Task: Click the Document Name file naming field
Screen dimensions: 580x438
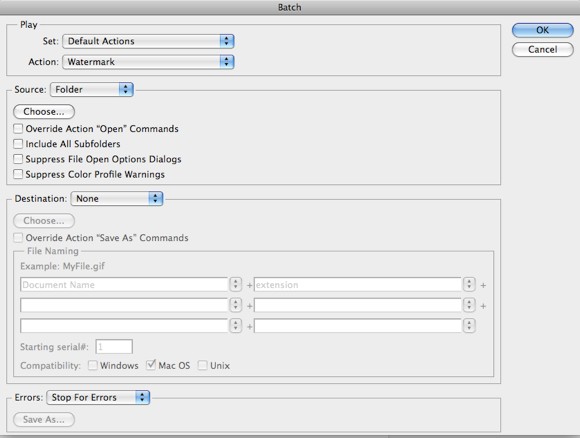Action: (x=124, y=284)
